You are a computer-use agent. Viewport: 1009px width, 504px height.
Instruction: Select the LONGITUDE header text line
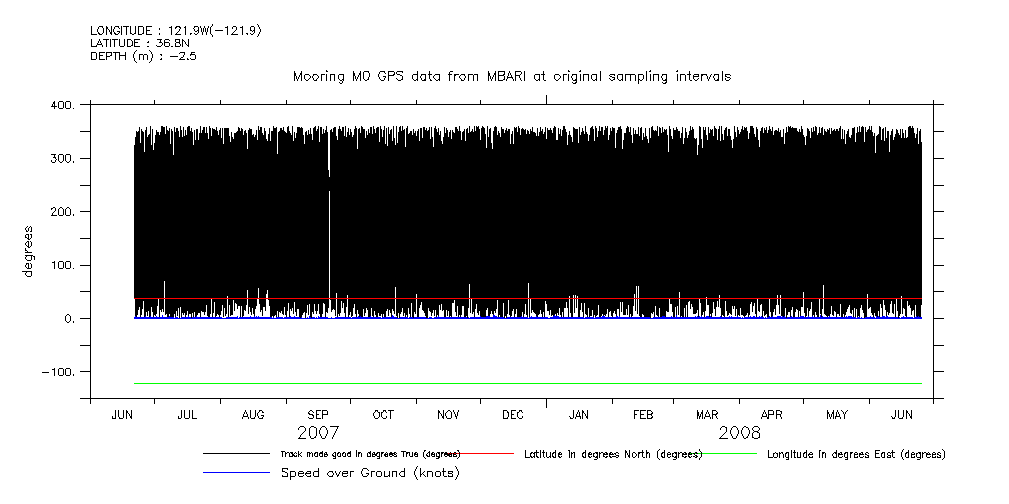[x=176, y=31]
